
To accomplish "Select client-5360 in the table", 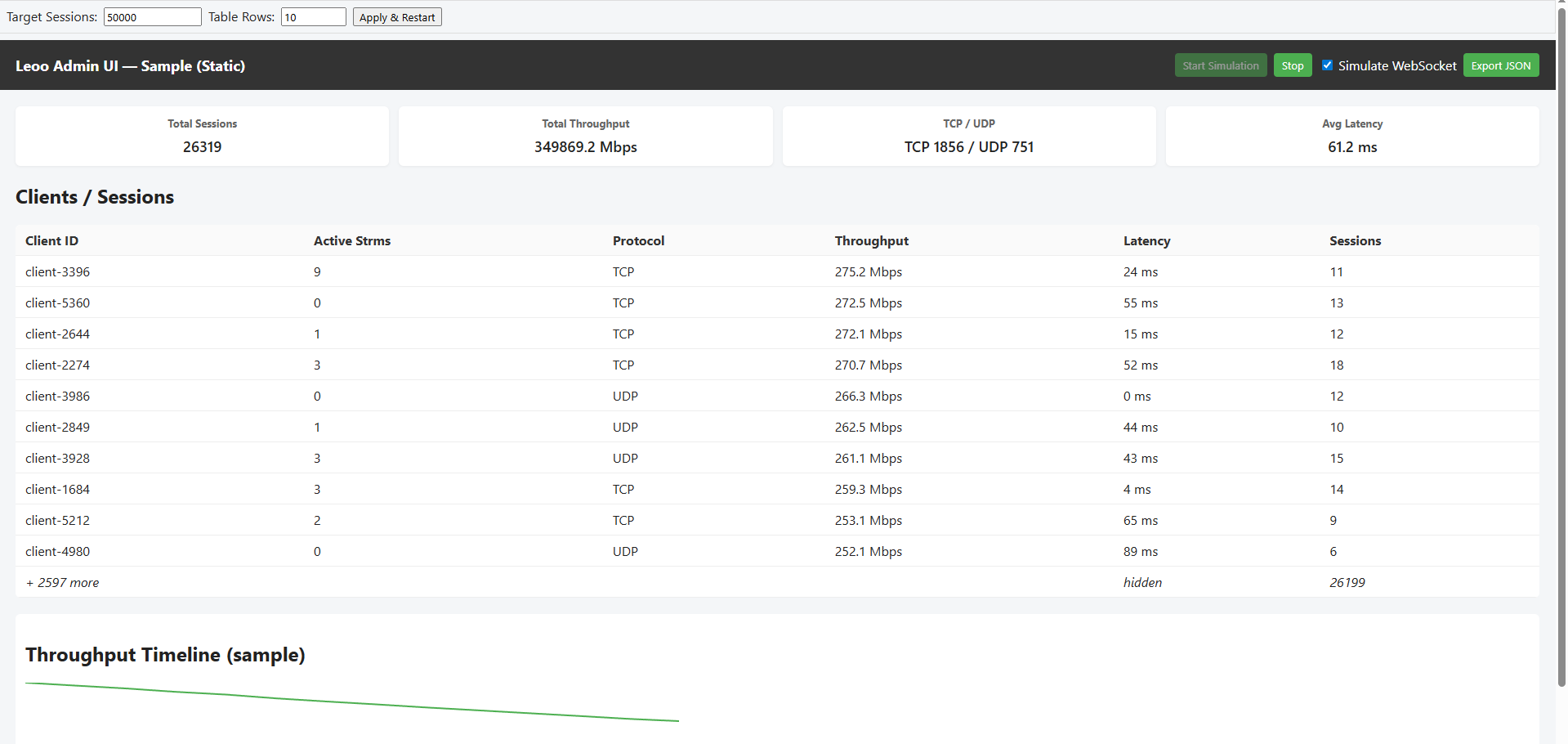I will coord(57,303).
